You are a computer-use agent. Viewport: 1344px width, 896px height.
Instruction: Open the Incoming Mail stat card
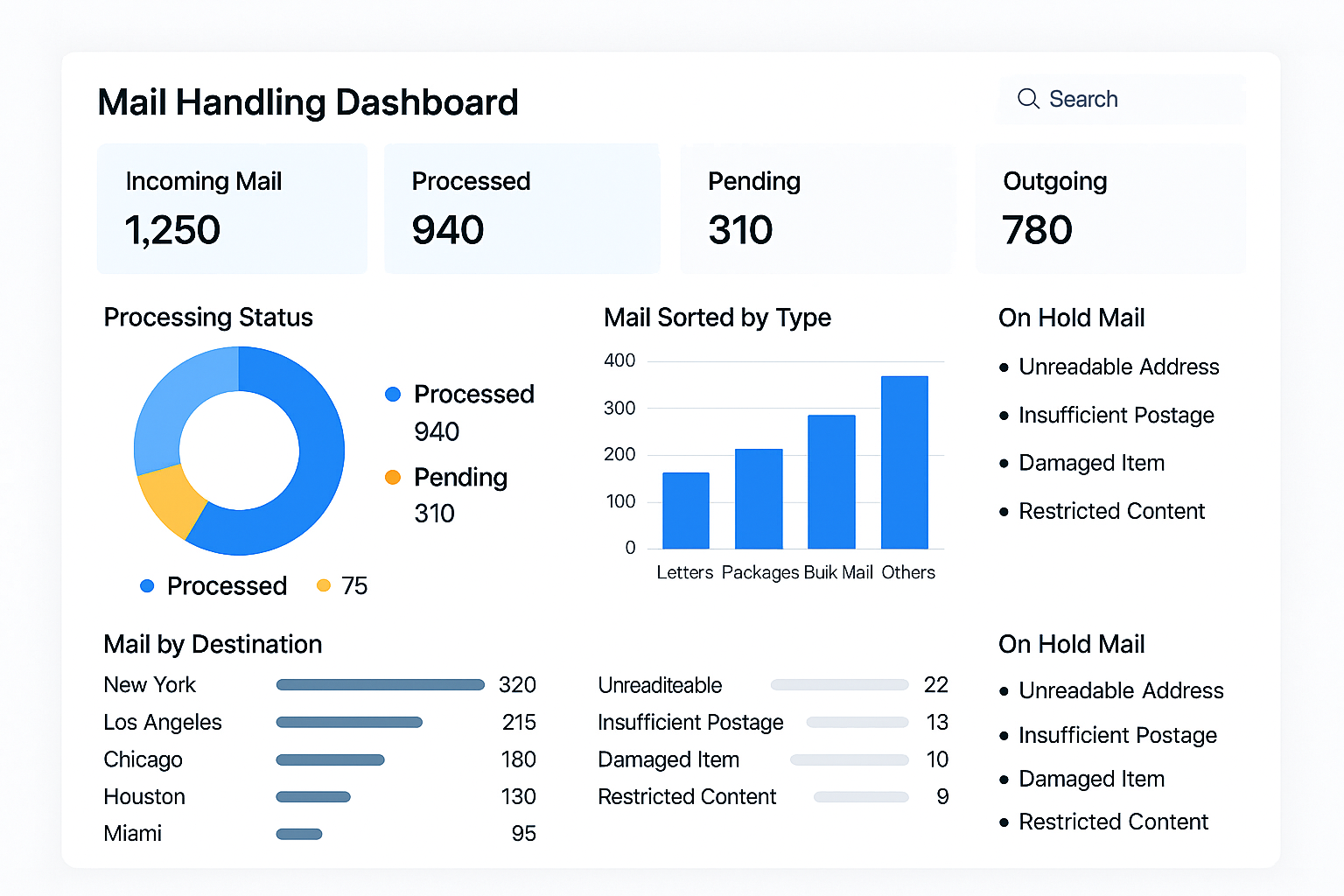232,208
